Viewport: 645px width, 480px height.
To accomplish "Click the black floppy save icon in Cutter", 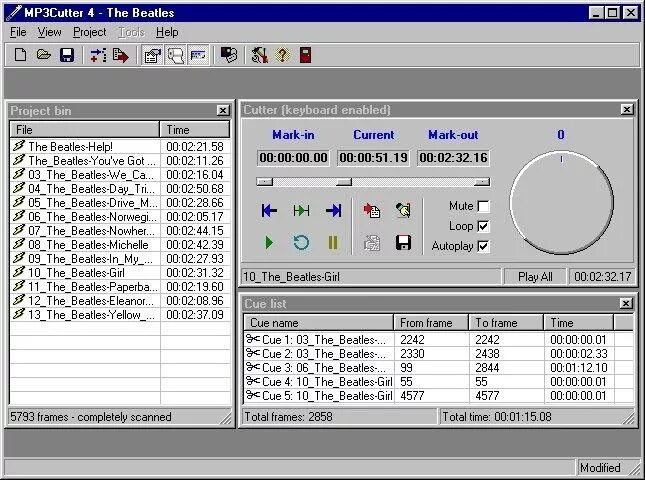I will (x=403, y=243).
